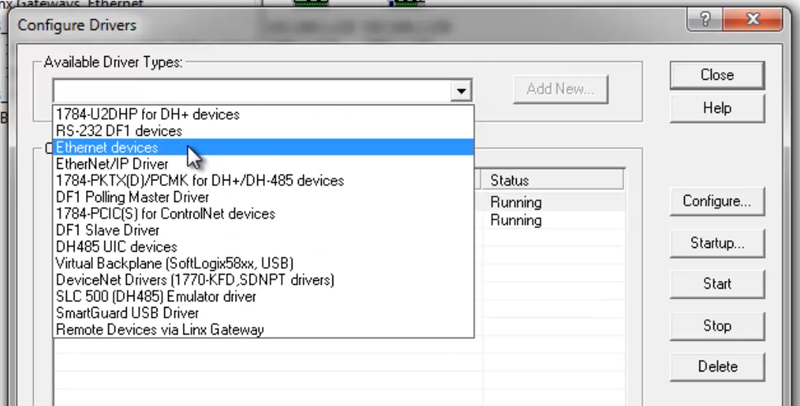This screenshot has width=800, height=406.
Task: Close dialog with the title bar X
Action: point(753,20)
